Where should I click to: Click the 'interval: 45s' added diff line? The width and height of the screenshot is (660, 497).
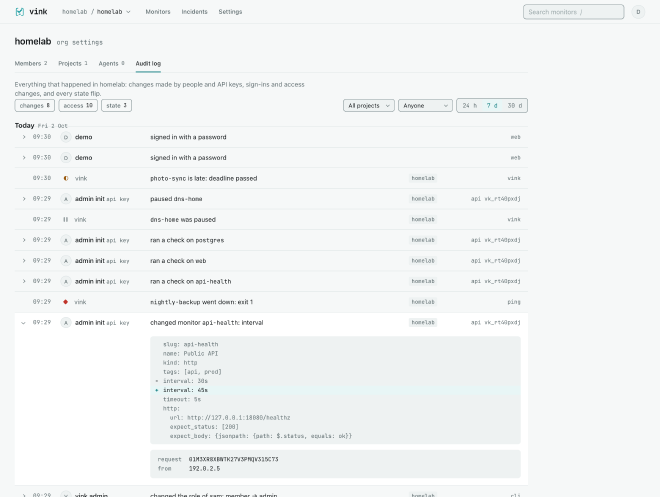(x=335, y=390)
